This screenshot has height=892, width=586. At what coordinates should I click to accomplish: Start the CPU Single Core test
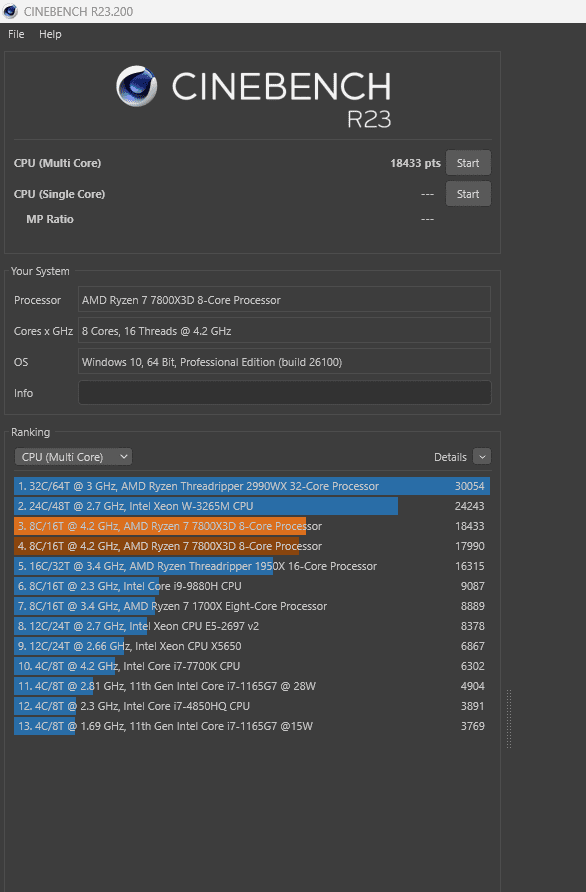coord(468,194)
